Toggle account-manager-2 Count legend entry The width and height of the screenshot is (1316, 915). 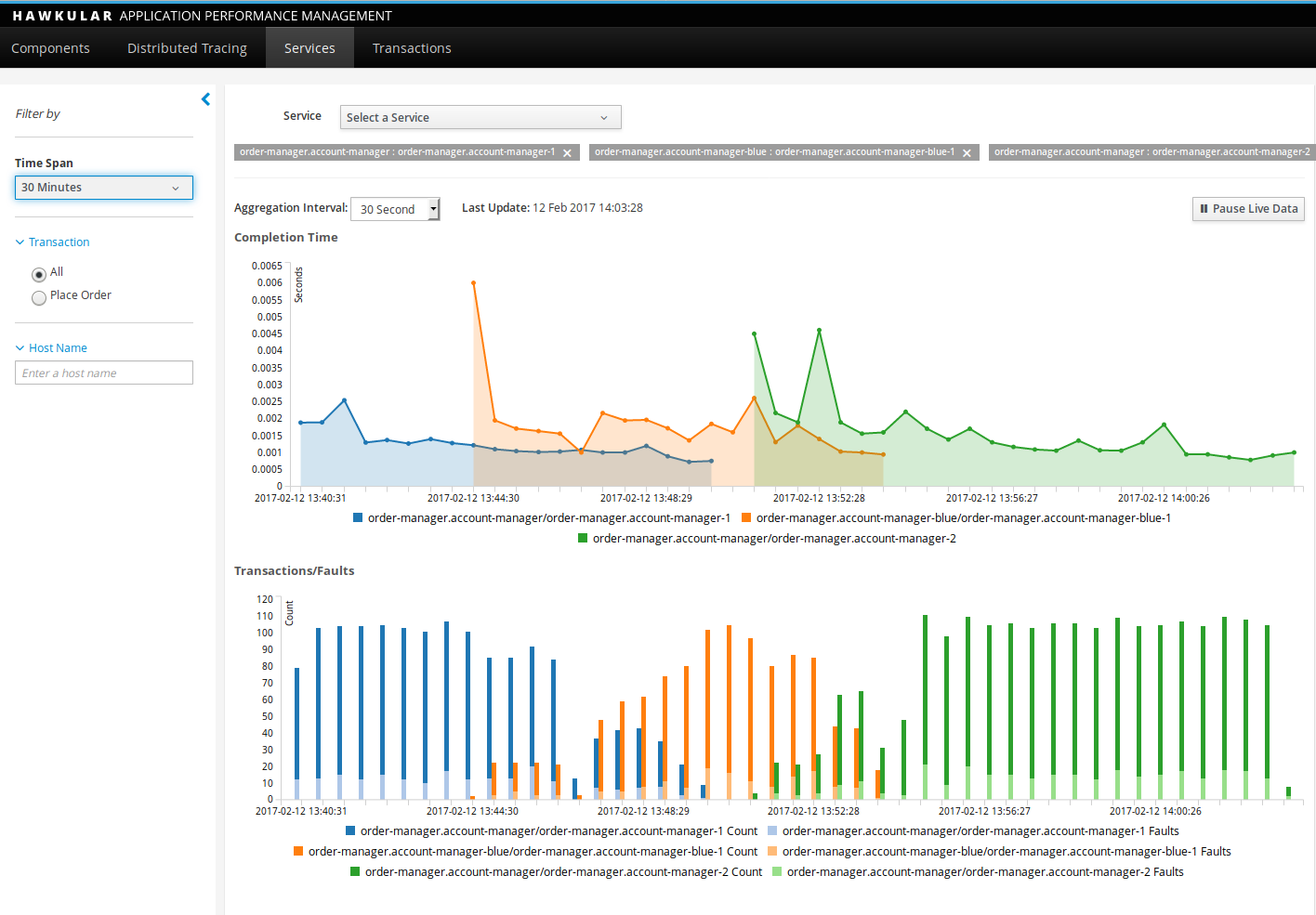556,872
